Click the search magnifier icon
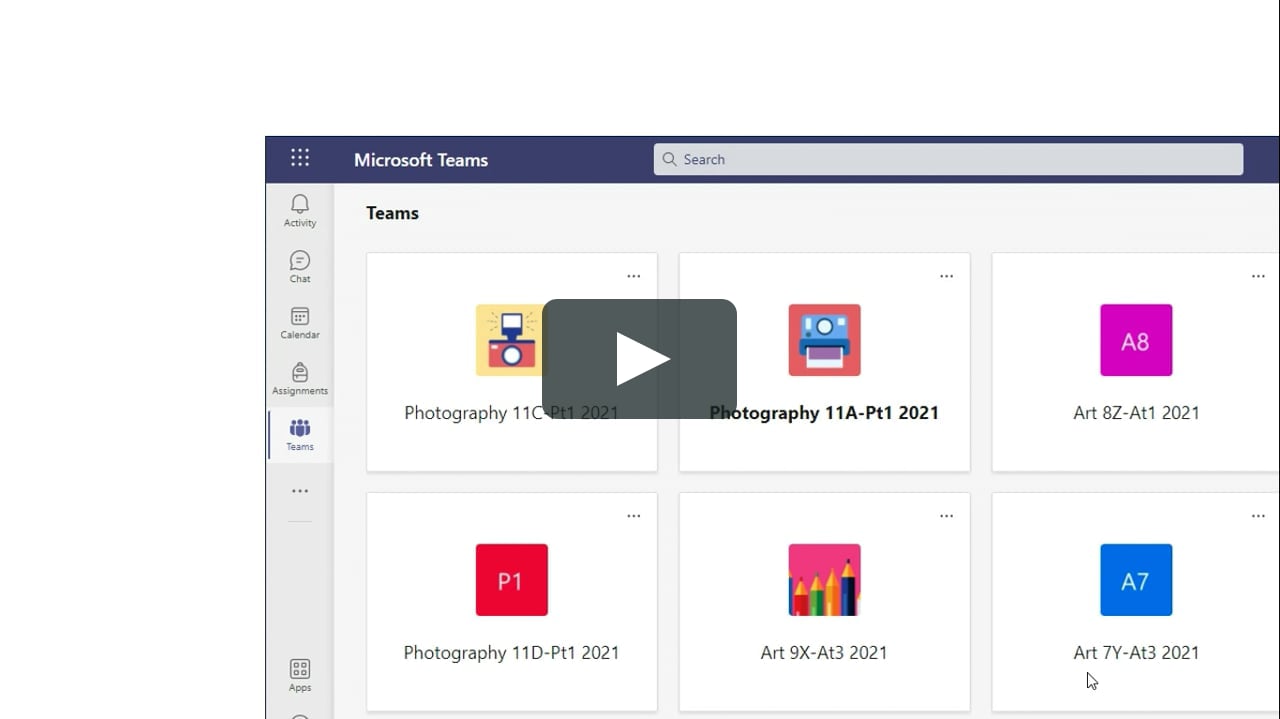This screenshot has width=1280, height=719. click(x=670, y=159)
